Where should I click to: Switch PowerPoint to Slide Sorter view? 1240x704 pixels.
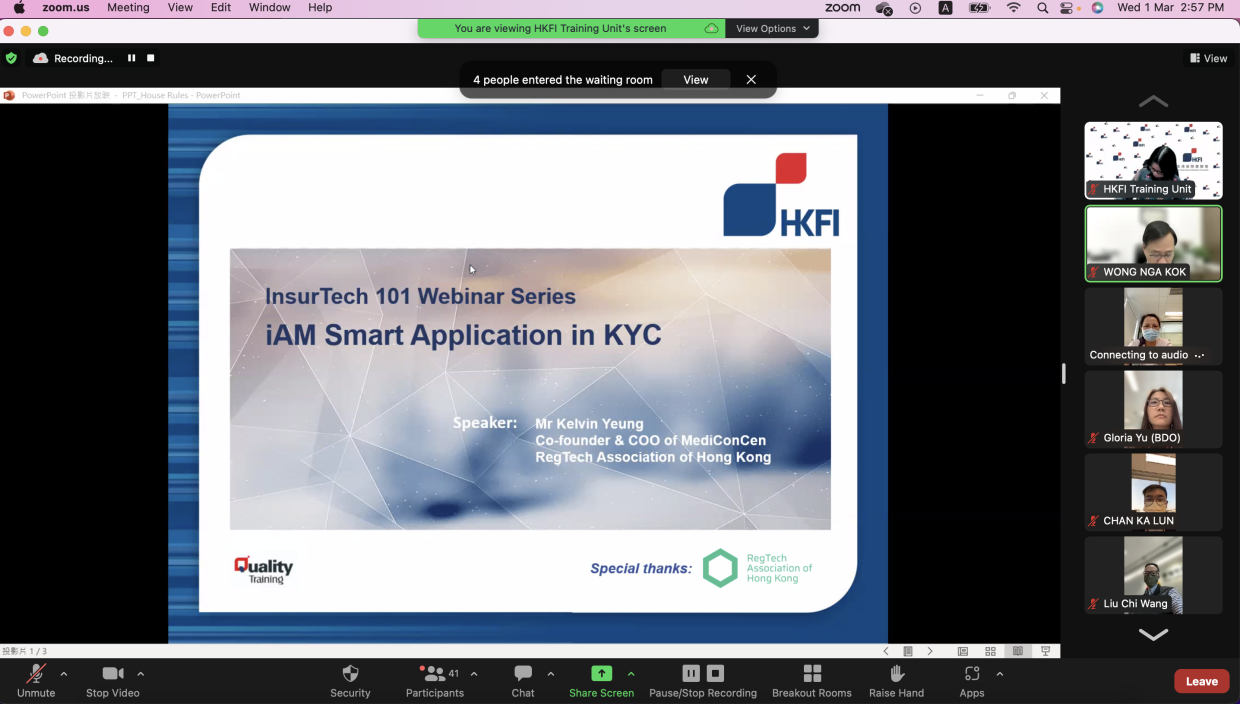click(991, 651)
